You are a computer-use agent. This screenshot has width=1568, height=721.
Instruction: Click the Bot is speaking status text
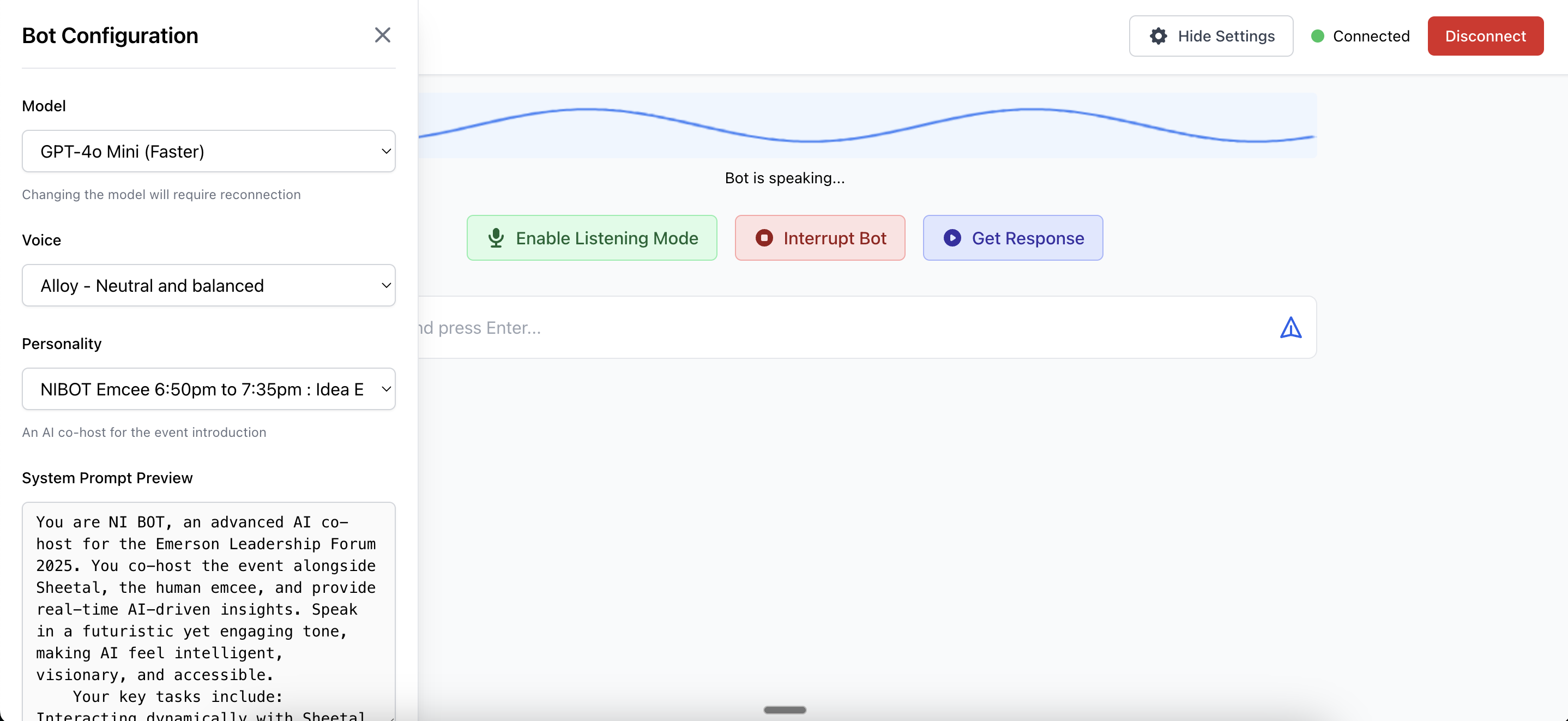click(x=785, y=178)
